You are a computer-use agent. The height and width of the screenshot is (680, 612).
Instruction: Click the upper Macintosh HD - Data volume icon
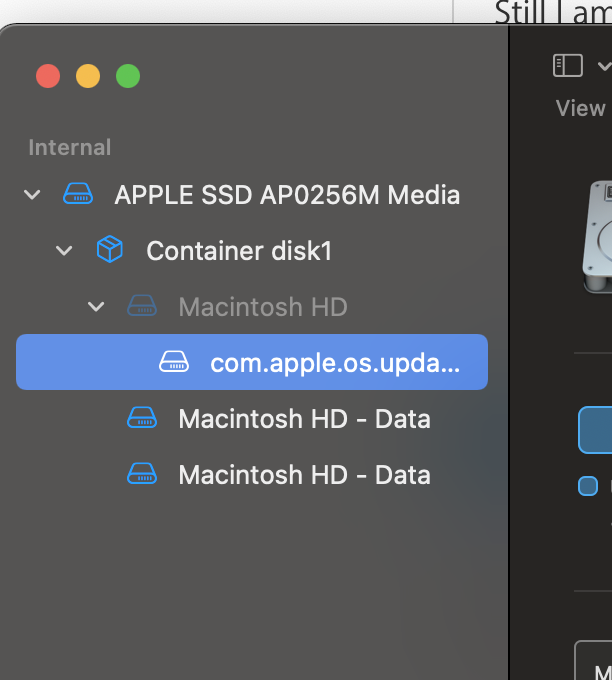tap(142, 418)
